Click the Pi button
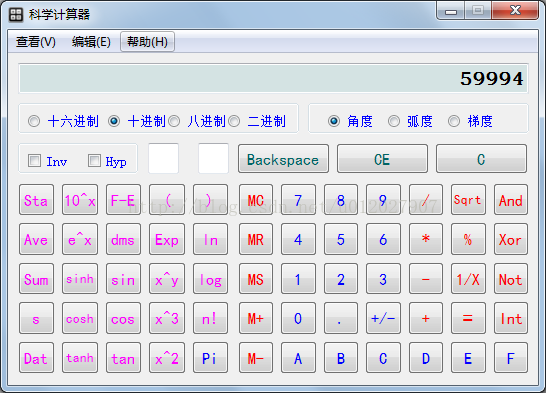This screenshot has width=546, height=393. (x=210, y=357)
